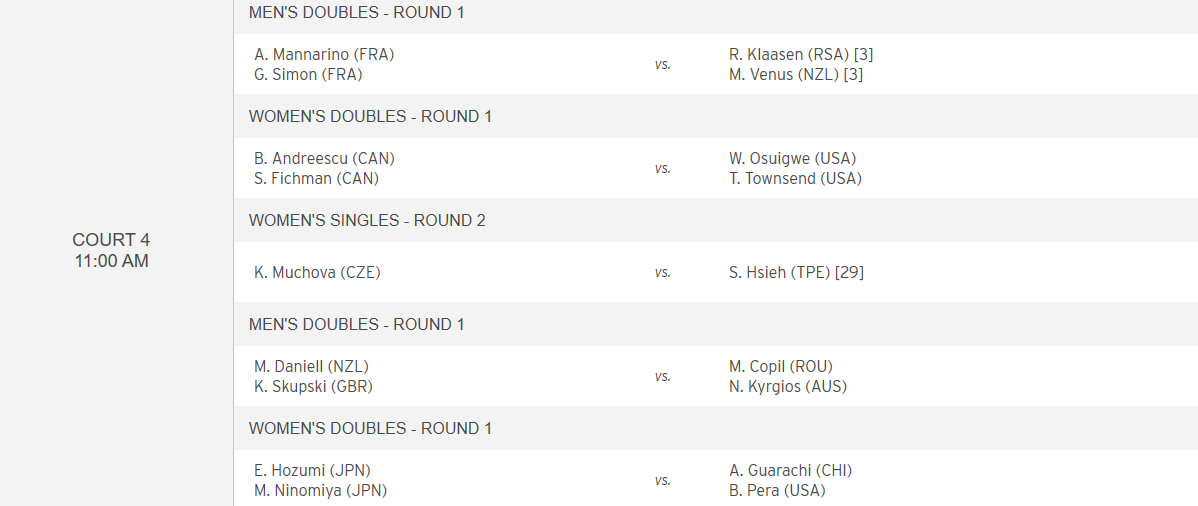Select G. Simon (FRA) name
This screenshot has width=1198, height=506.
point(308,75)
